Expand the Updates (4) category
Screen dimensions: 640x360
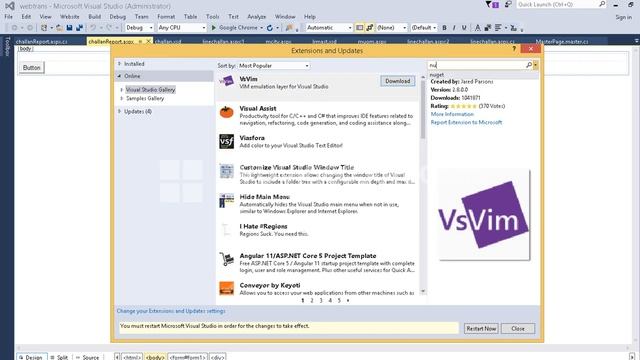(x=120, y=111)
